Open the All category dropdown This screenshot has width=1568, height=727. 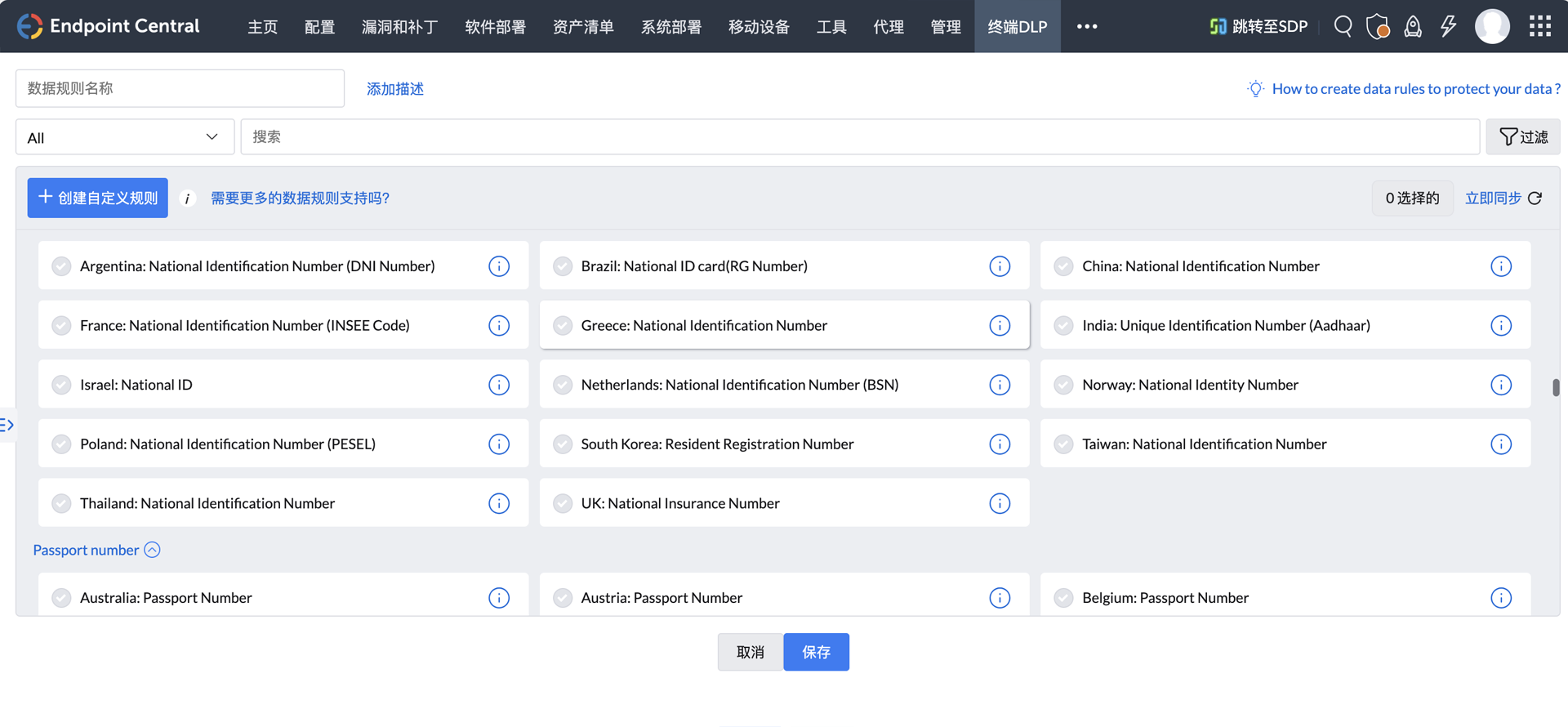click(125, 137)
